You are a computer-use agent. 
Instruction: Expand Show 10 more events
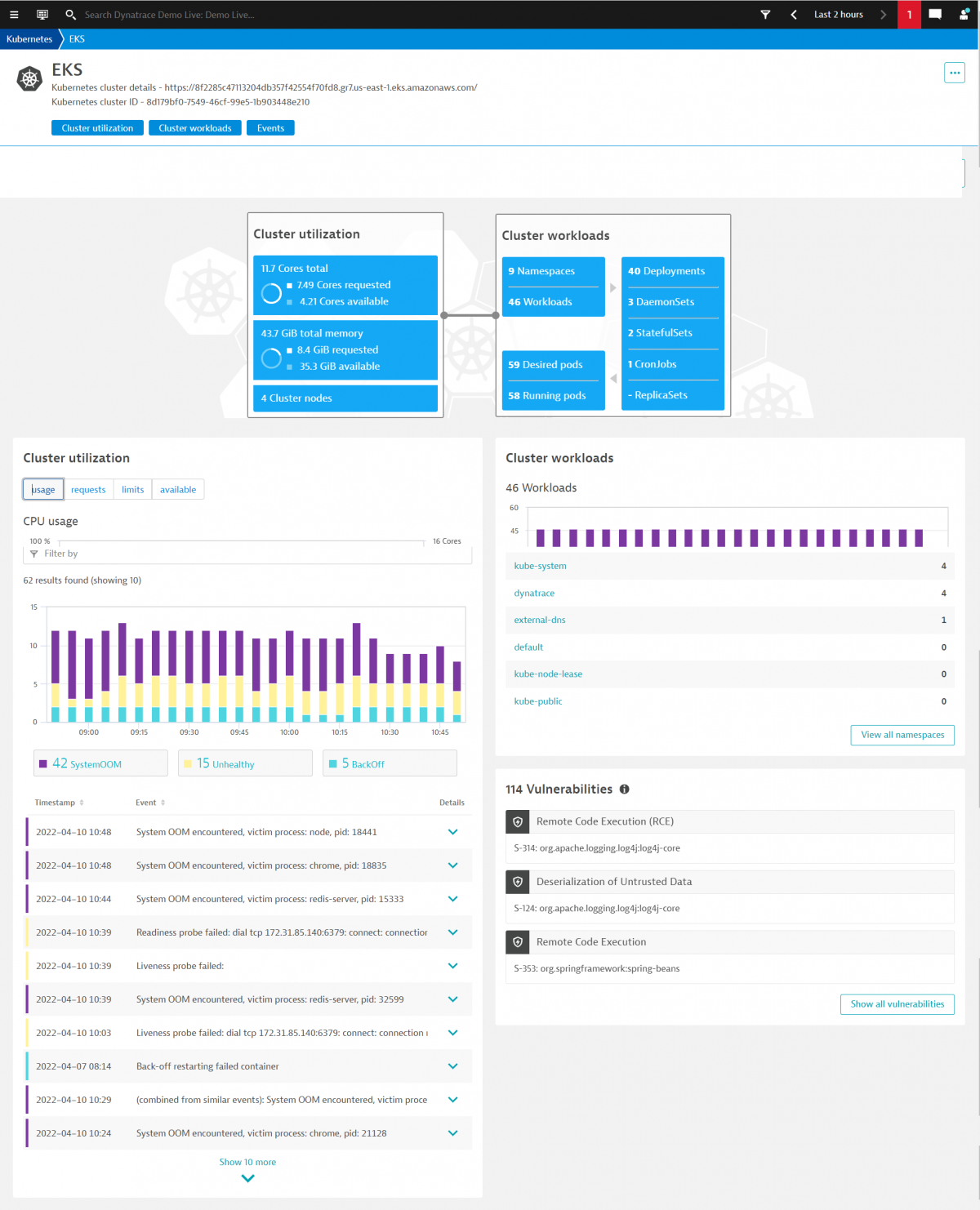click(247, 1162)
